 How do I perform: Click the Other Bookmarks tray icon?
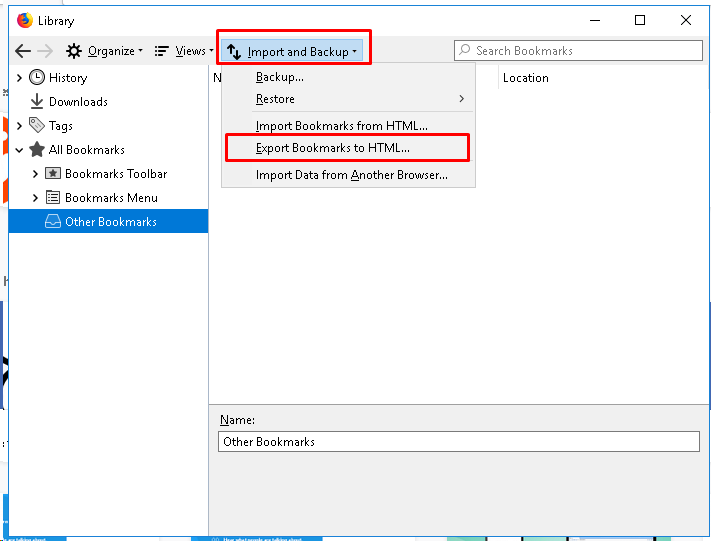coord(53,221)
